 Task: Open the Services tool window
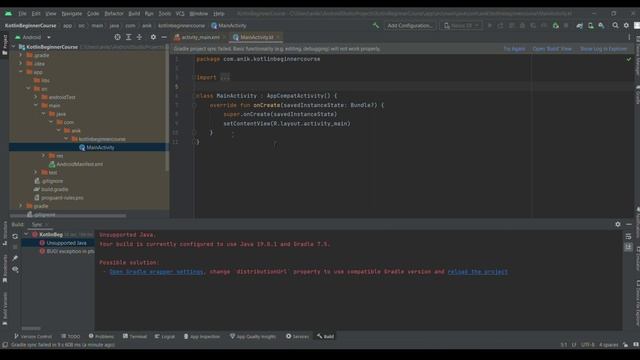coord(297,336)
